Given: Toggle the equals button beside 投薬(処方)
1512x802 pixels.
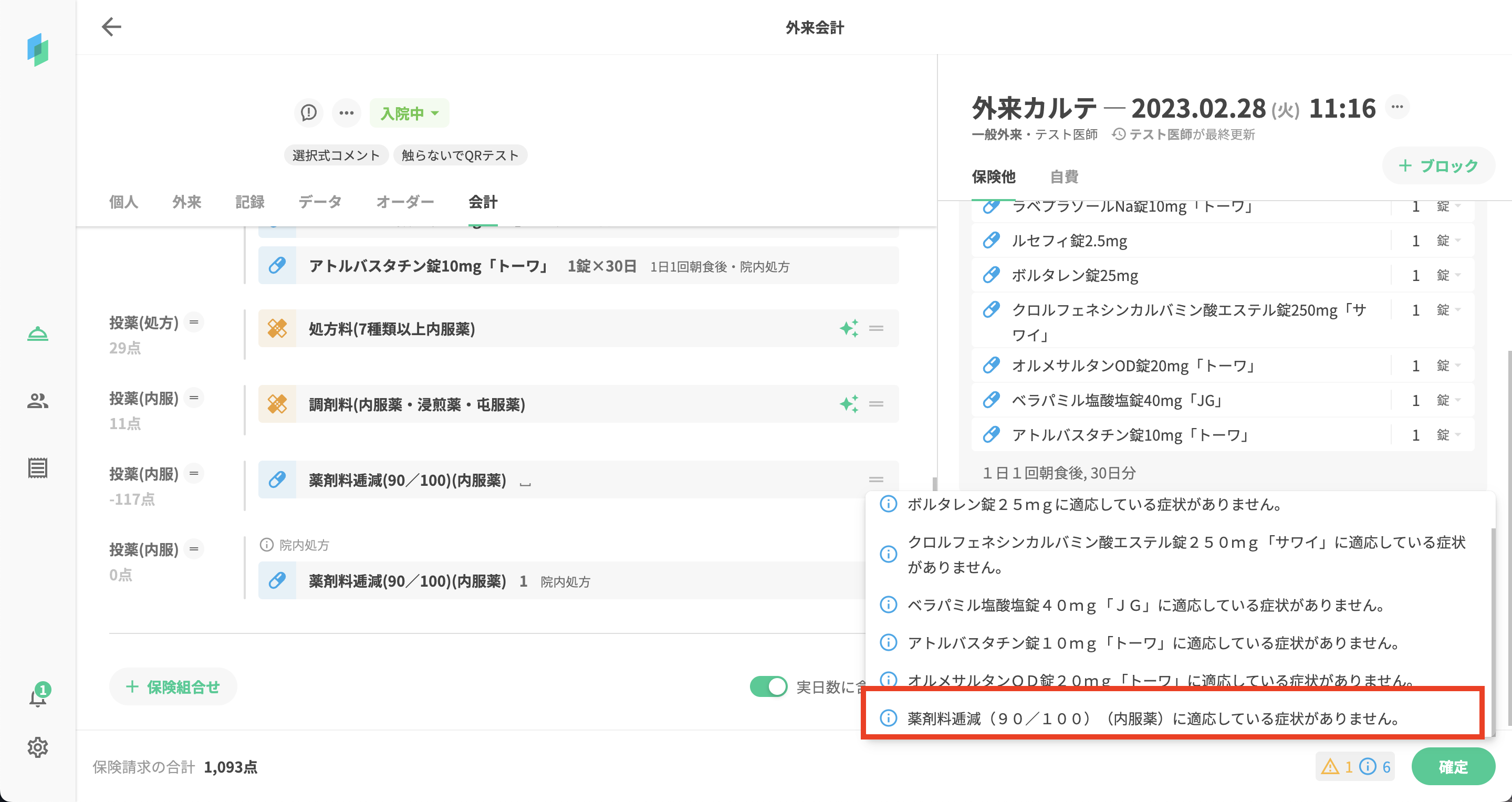Looking at the screenshot, I should pyautogui.click(x=194, y=322).
